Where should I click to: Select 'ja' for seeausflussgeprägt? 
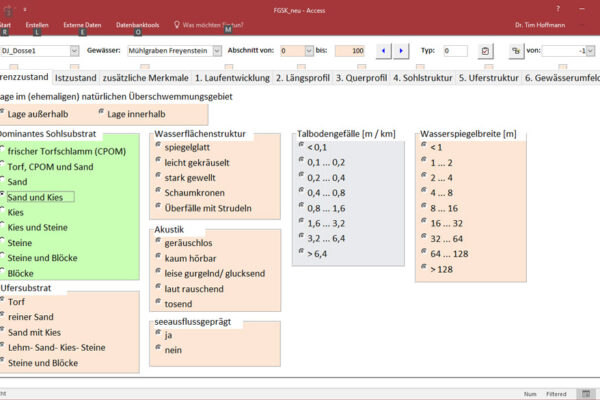click(x=164, y=335)
